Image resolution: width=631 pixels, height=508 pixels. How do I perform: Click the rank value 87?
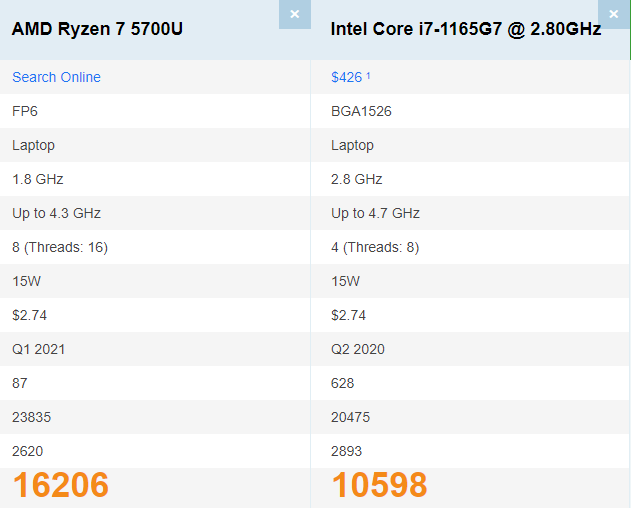[20, 383]
